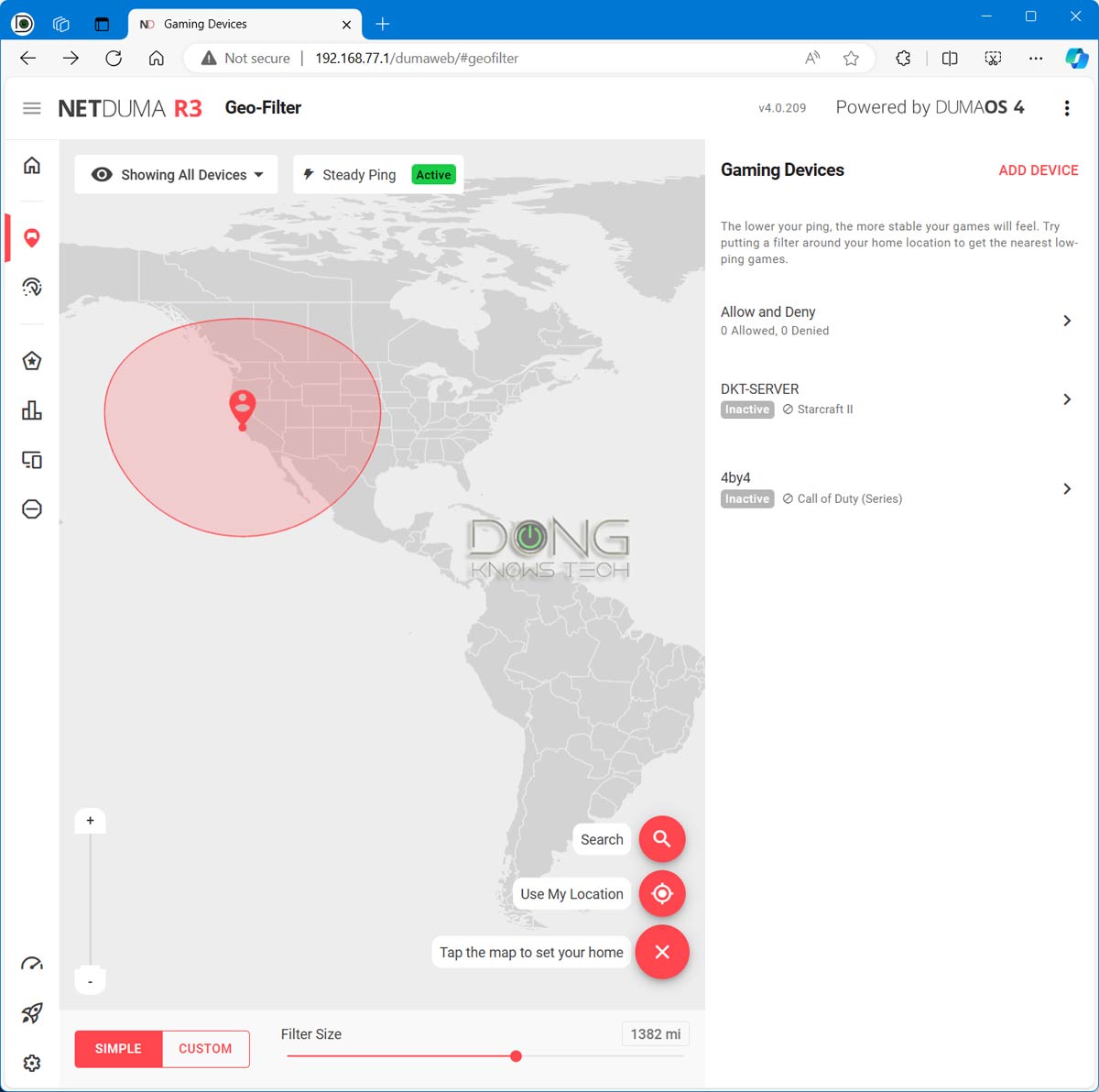Click Starcraft II label
The height and width of the screenshot is (1092, 1099).
click(x=825, y=409)
